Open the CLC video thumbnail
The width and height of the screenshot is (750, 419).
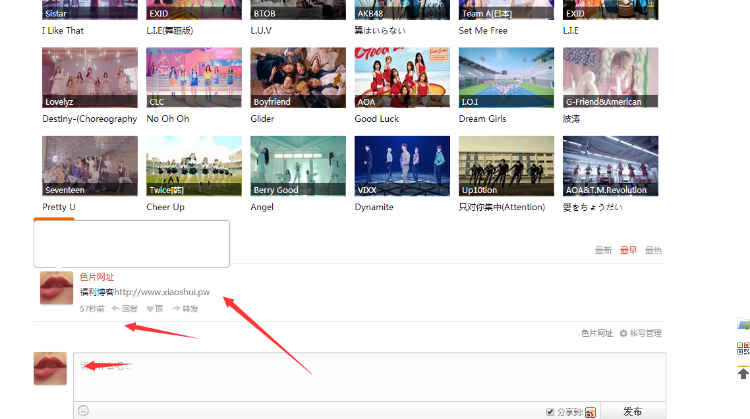(194, 77)
